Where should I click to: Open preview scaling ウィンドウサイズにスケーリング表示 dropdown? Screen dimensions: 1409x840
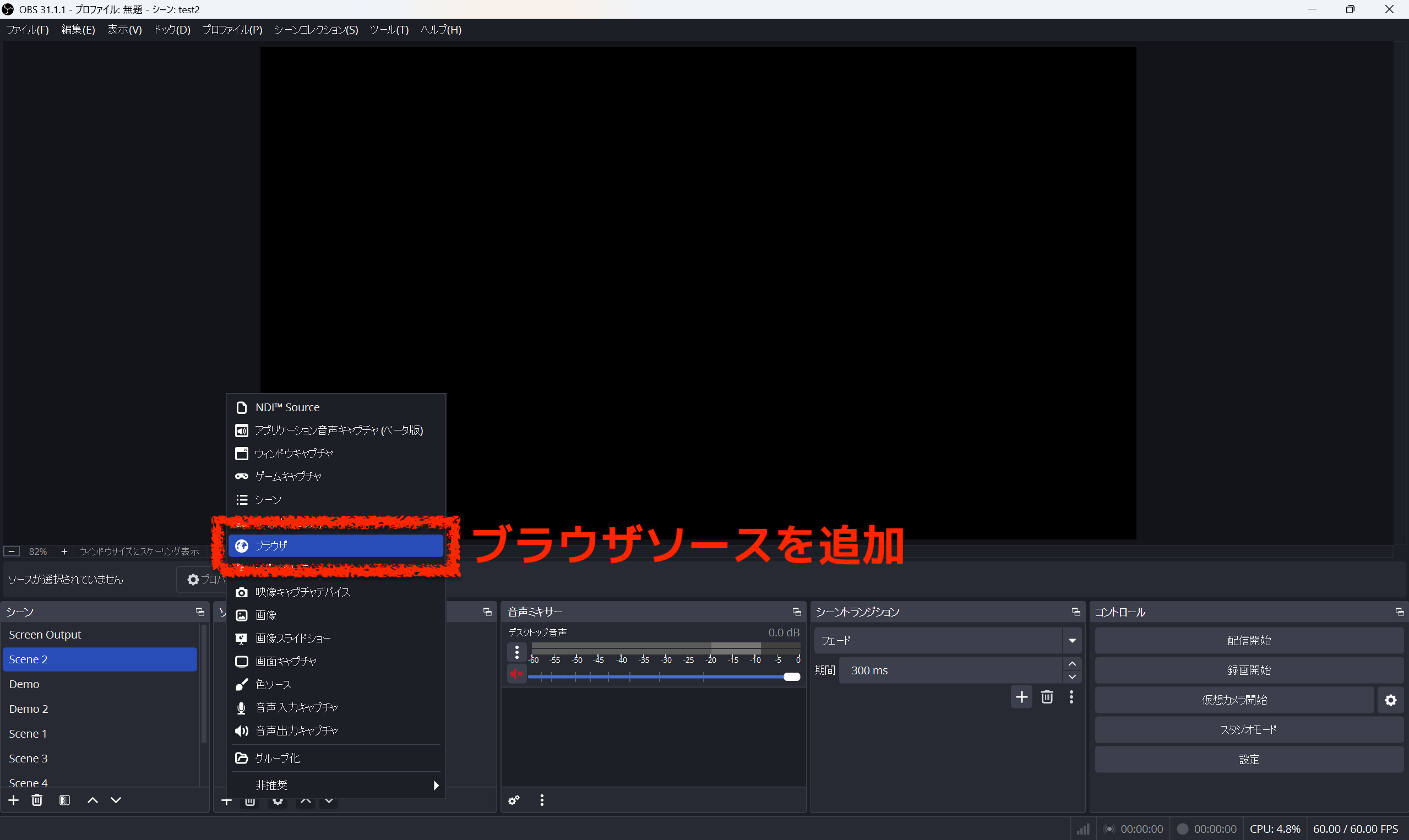[139, 552]
